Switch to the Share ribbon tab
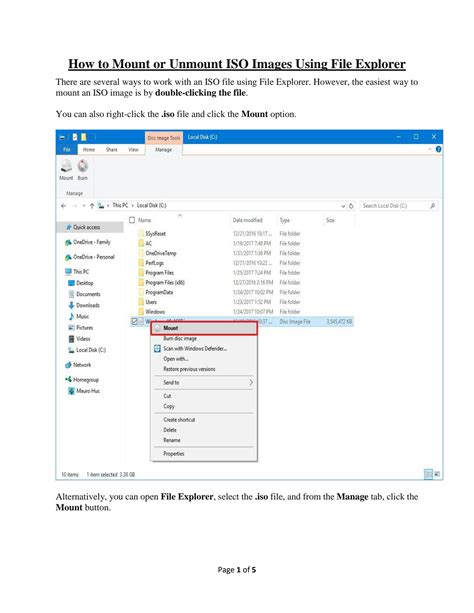This screenshot has width=474, height=613. point(111,150)
